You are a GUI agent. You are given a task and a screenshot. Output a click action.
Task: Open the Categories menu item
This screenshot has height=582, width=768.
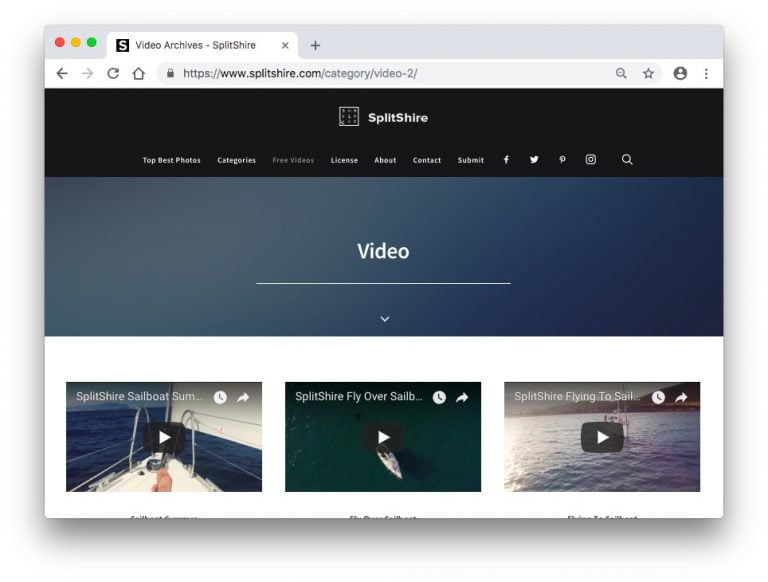pyautogui.click(x=236, y=160)
